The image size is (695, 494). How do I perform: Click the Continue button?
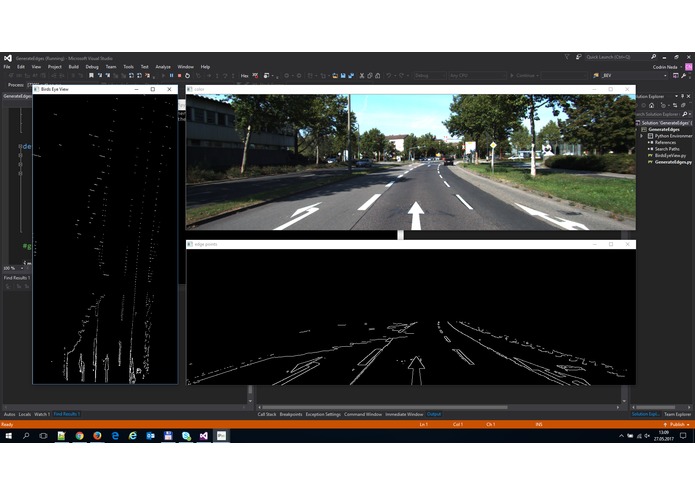click(523, 76)
